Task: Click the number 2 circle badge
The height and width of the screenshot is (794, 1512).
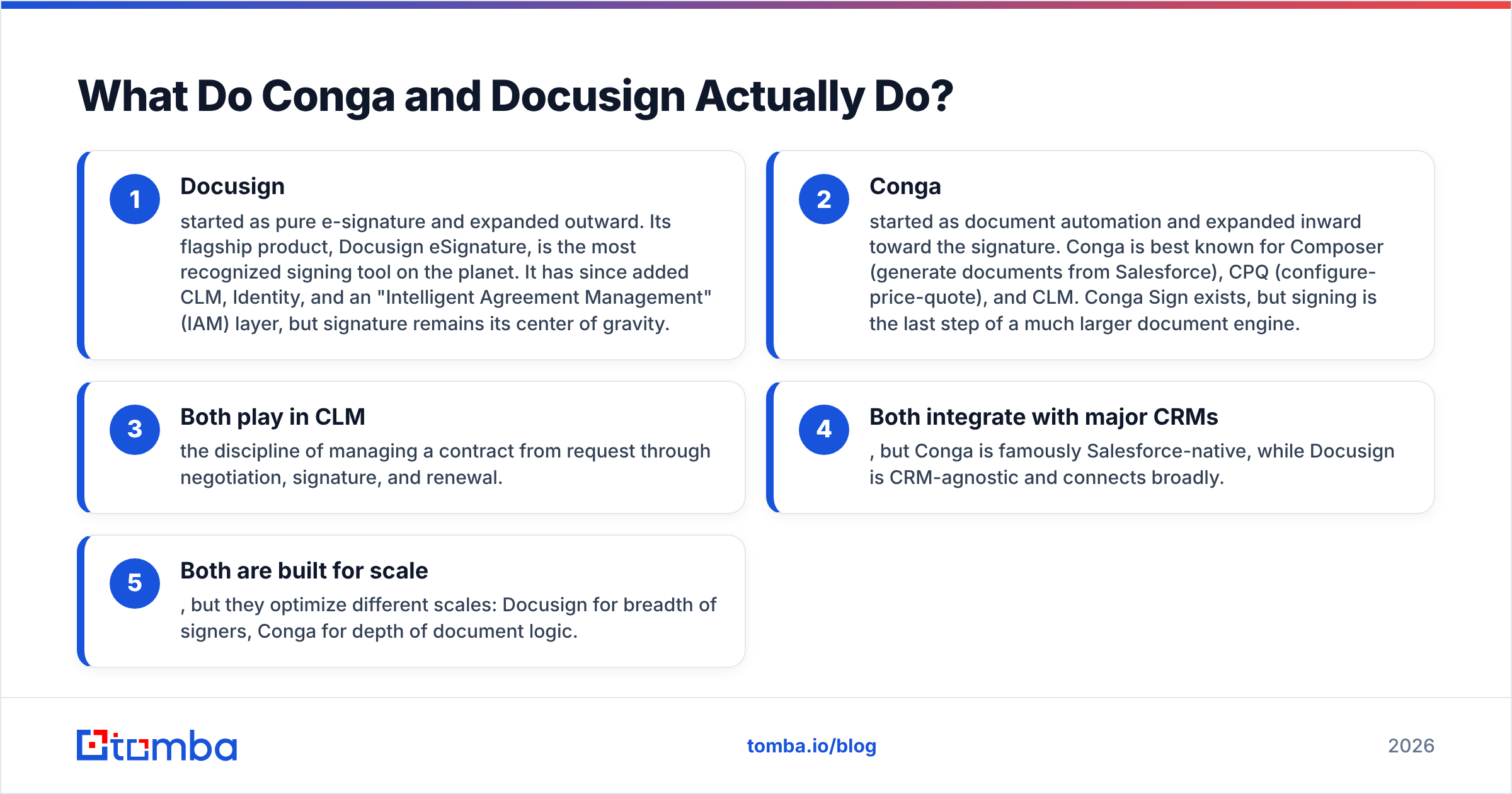Action: tap(824, 199)
